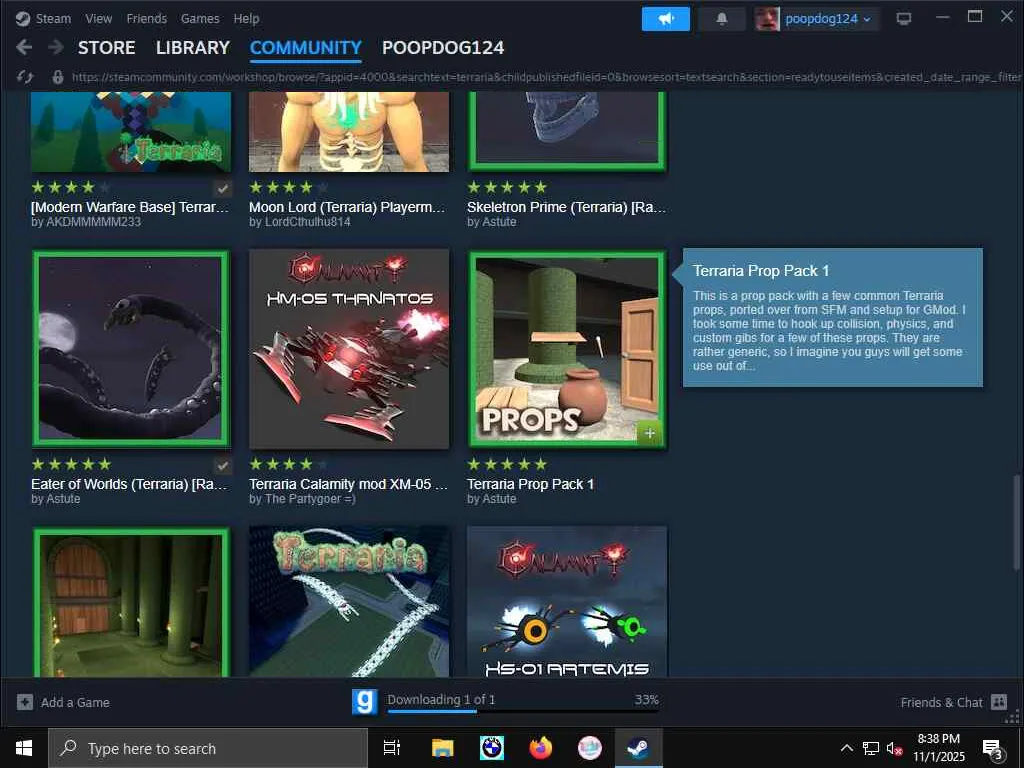Open Garry's Mod download icon
The width and height of the screenshot is (1024, 768).
364,702
